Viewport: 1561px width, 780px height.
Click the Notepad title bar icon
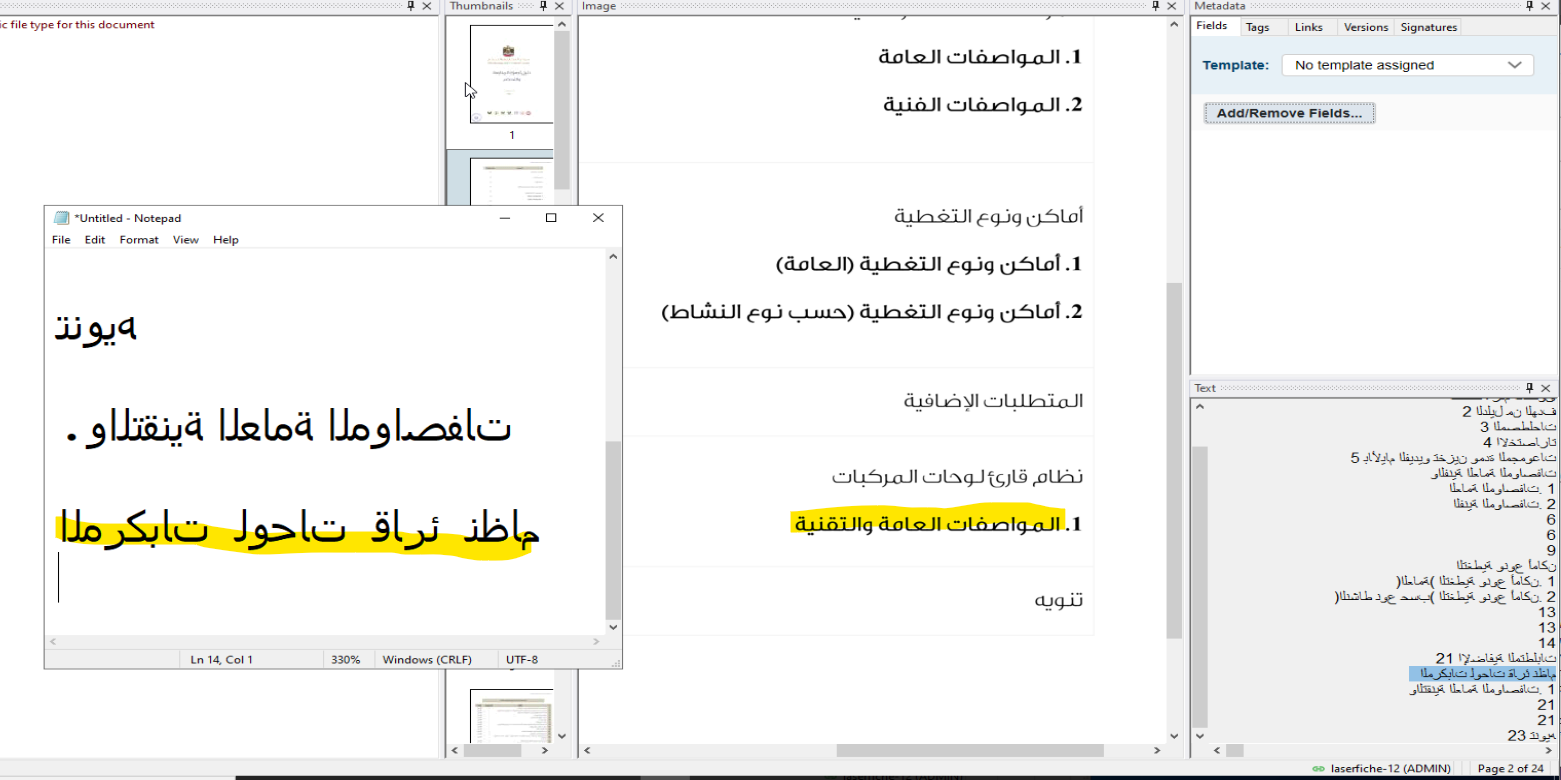pyautogui.click(x=61, y=218)
